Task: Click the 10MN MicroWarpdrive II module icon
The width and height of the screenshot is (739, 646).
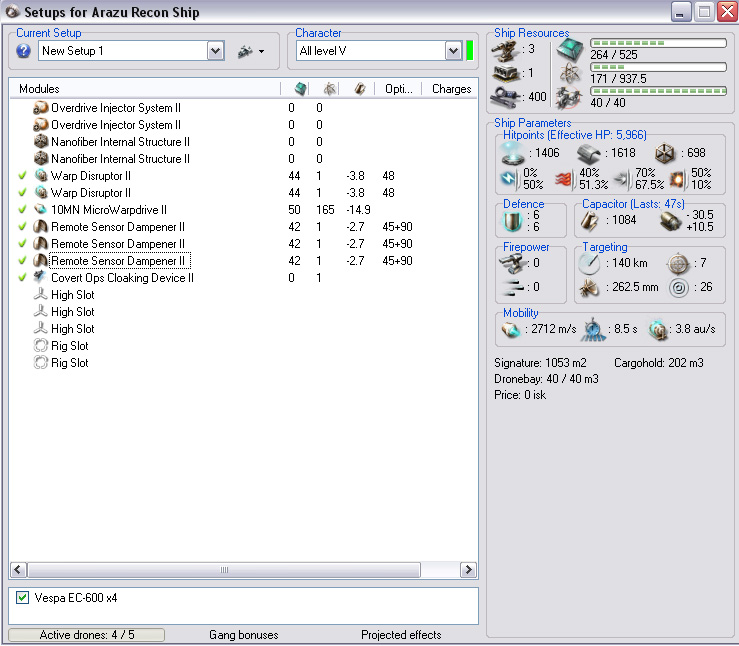Action: (41, 209)
